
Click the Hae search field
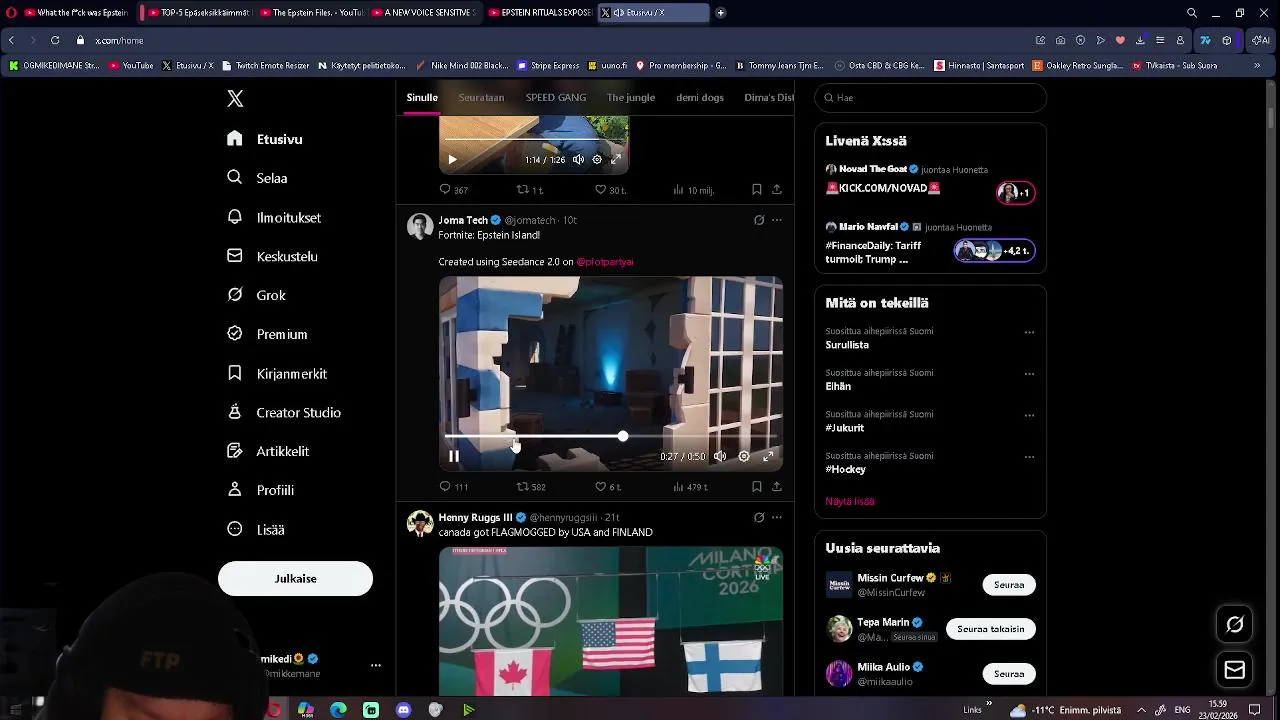click(x=930, y=97)
